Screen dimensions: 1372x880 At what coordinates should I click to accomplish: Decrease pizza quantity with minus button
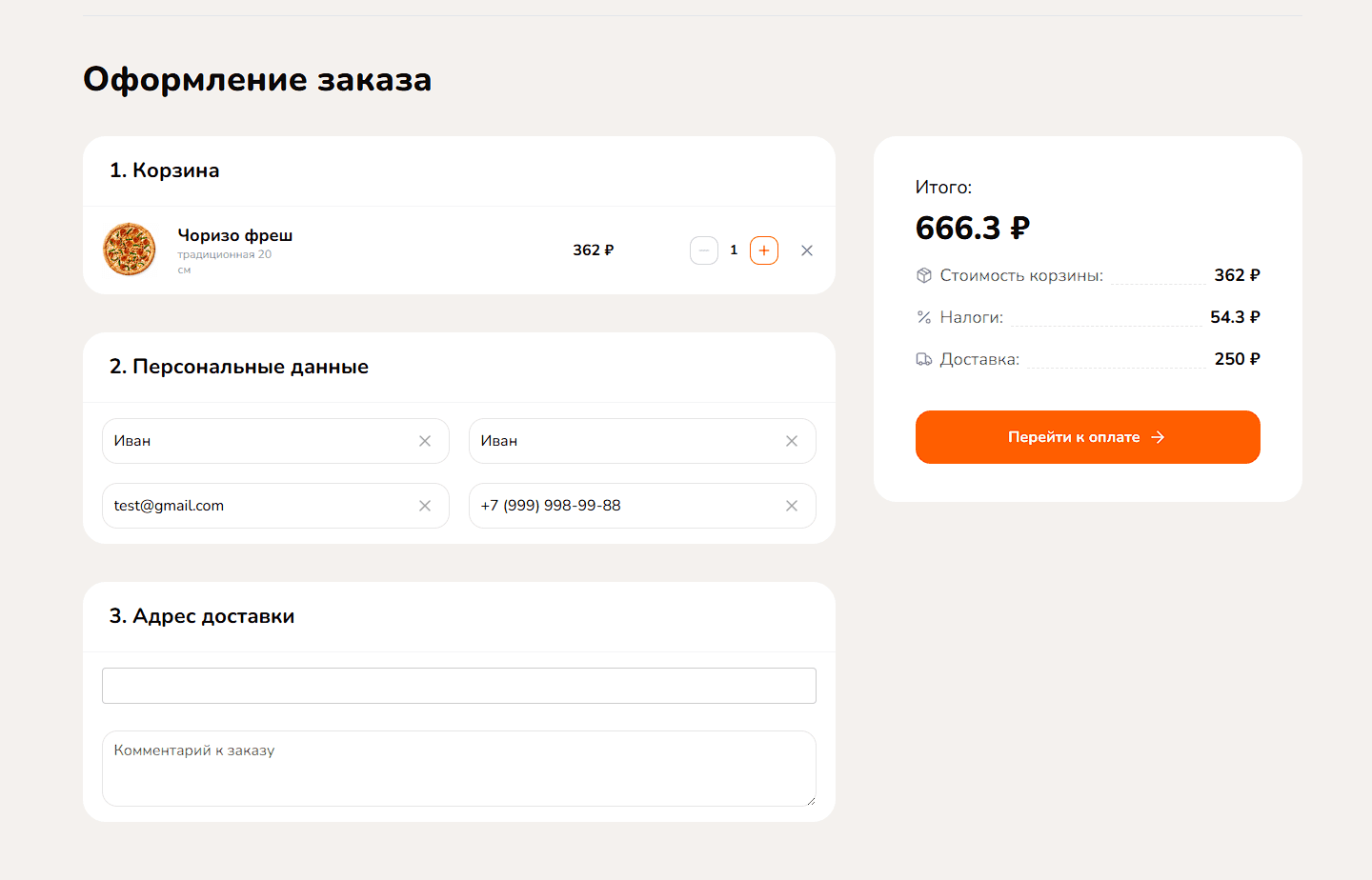(x=704, y=250)
